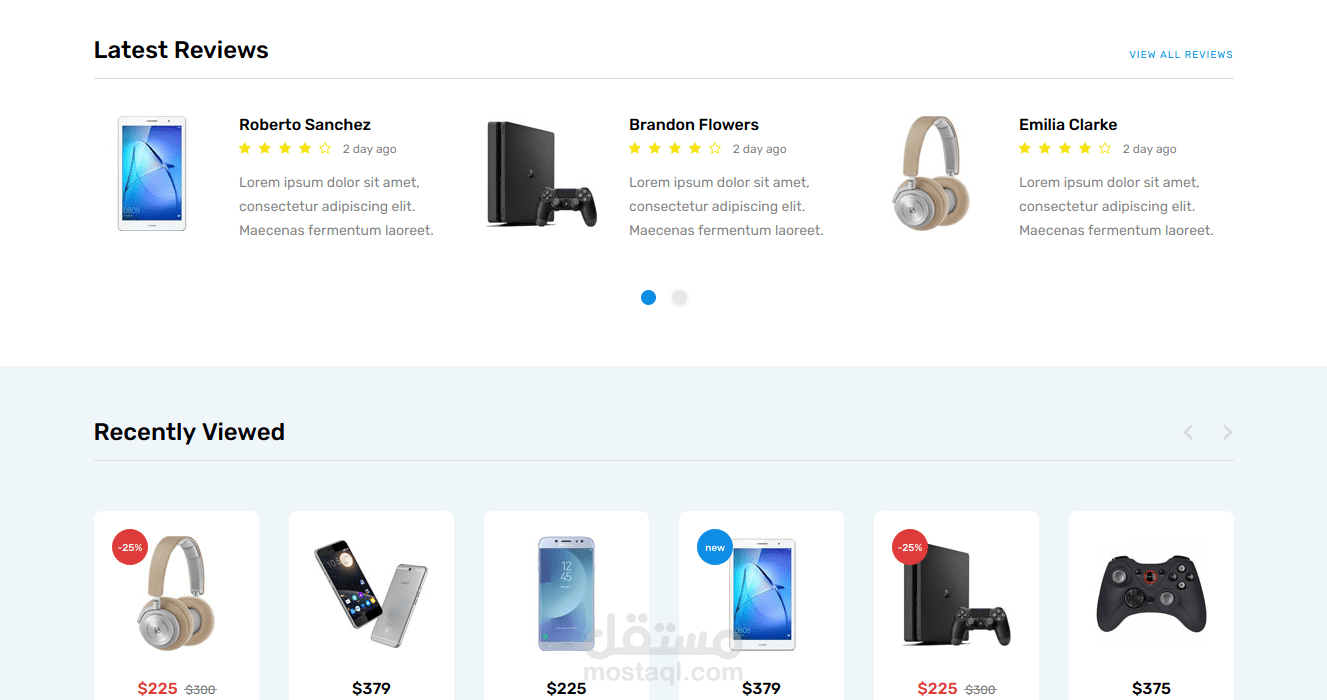Screen dimensions: 1327x700
Task: Select the first blue carousel dot
Action: pos(648,297)
